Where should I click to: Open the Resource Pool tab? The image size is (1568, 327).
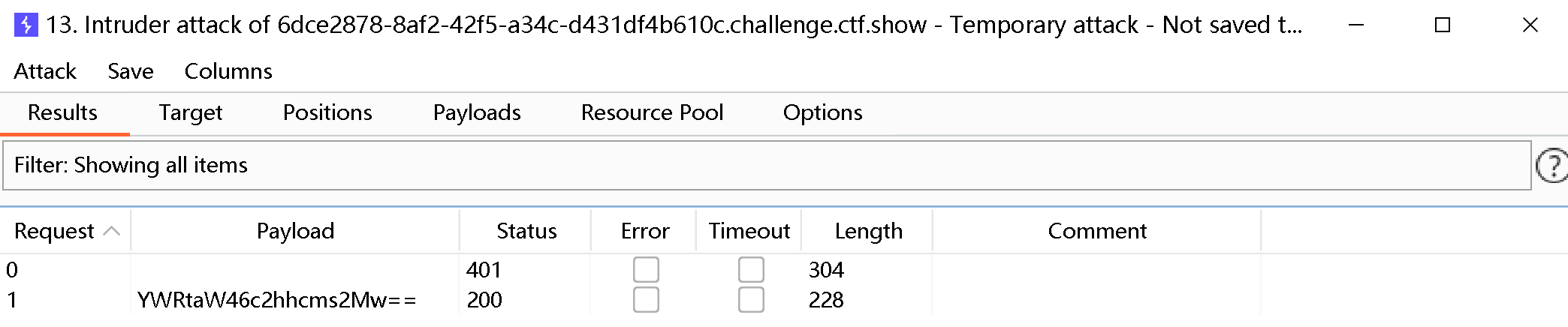click(652, 112)
